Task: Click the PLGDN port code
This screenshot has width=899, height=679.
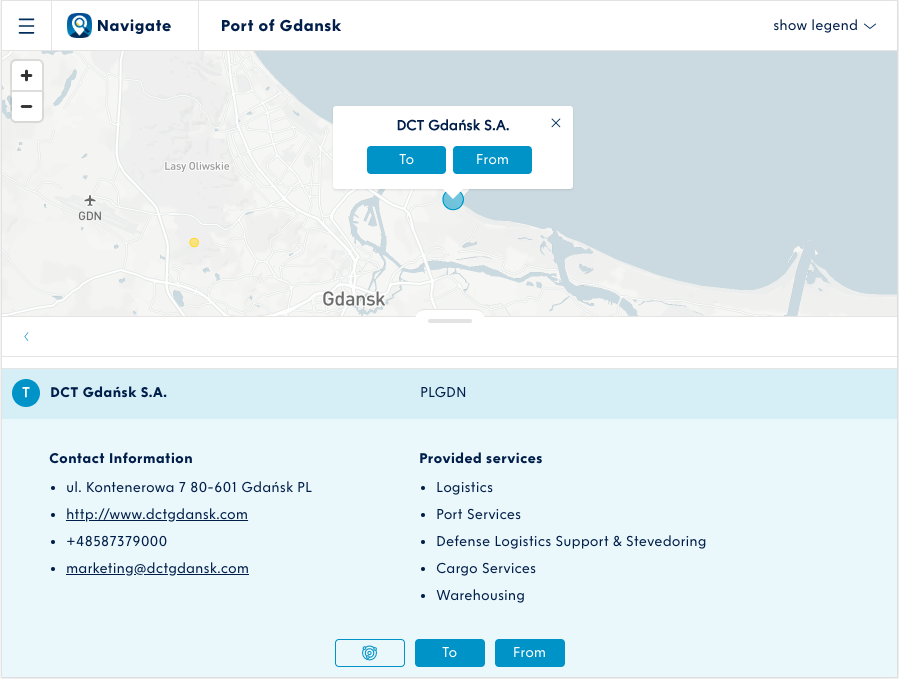Action: pos(443,392)
